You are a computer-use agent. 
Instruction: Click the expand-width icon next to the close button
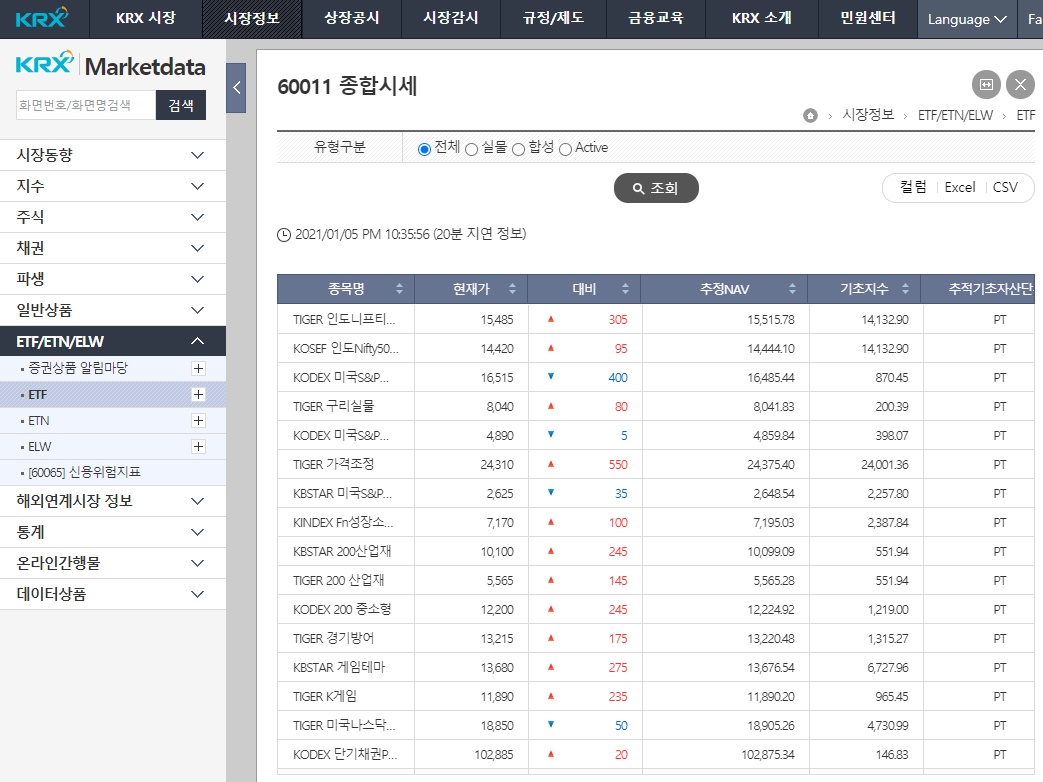click(986, 84)
